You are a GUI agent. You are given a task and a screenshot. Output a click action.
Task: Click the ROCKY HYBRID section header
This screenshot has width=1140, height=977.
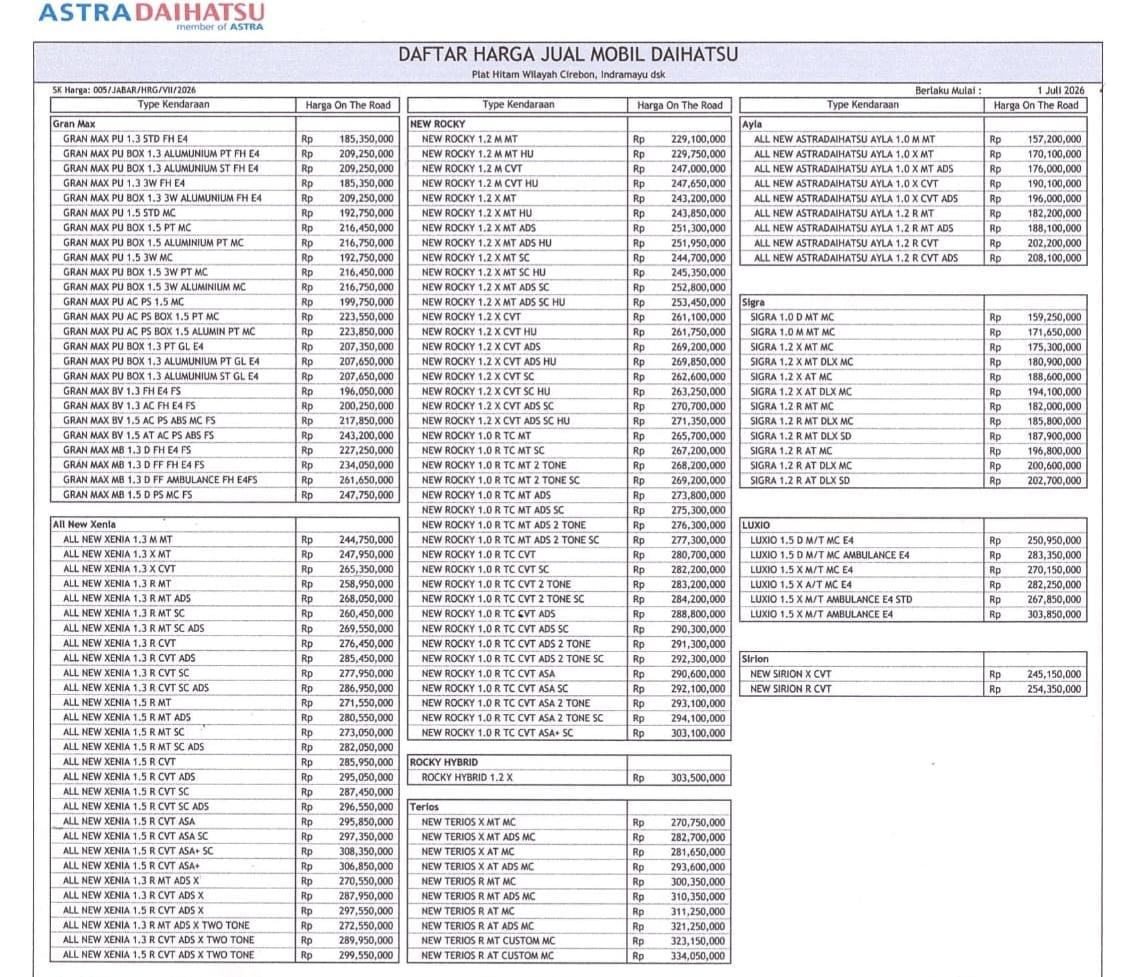point(443,762)
